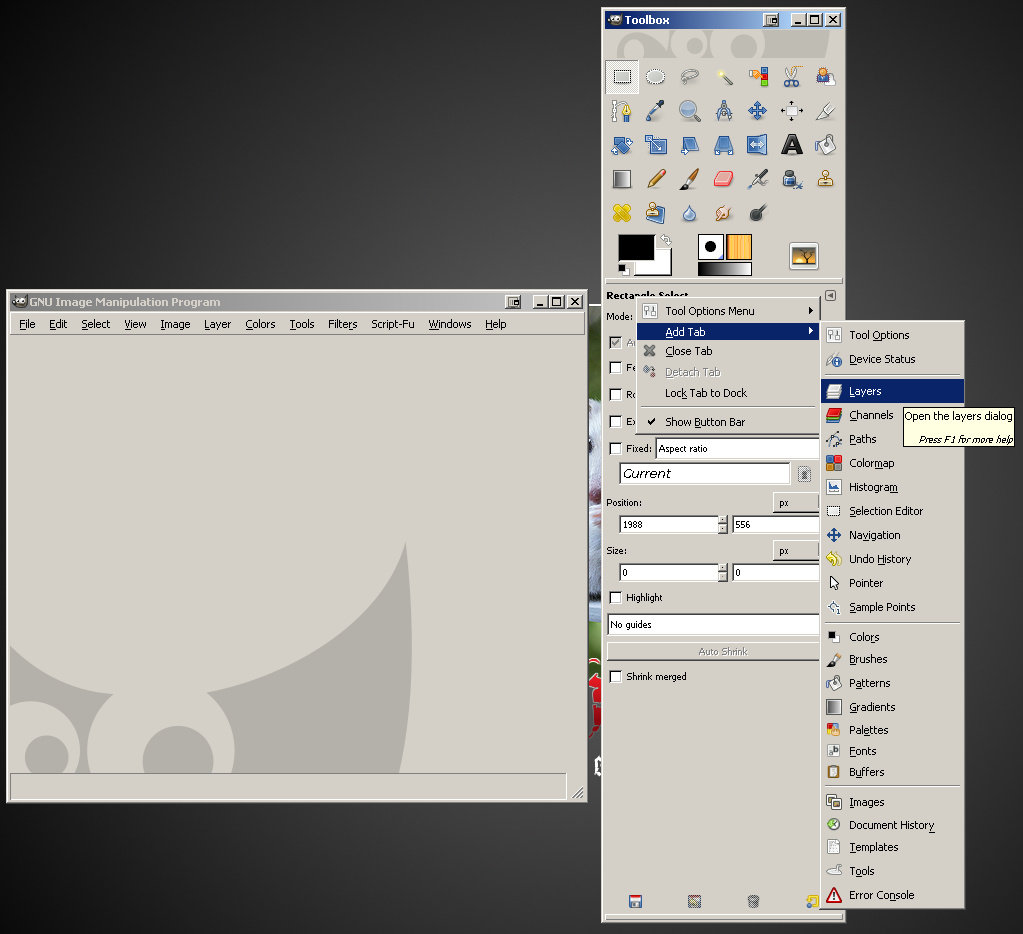Viewport: 1023px width, 934px height.
Task: Select the Select by Color tool
Action: click(757, 77)
